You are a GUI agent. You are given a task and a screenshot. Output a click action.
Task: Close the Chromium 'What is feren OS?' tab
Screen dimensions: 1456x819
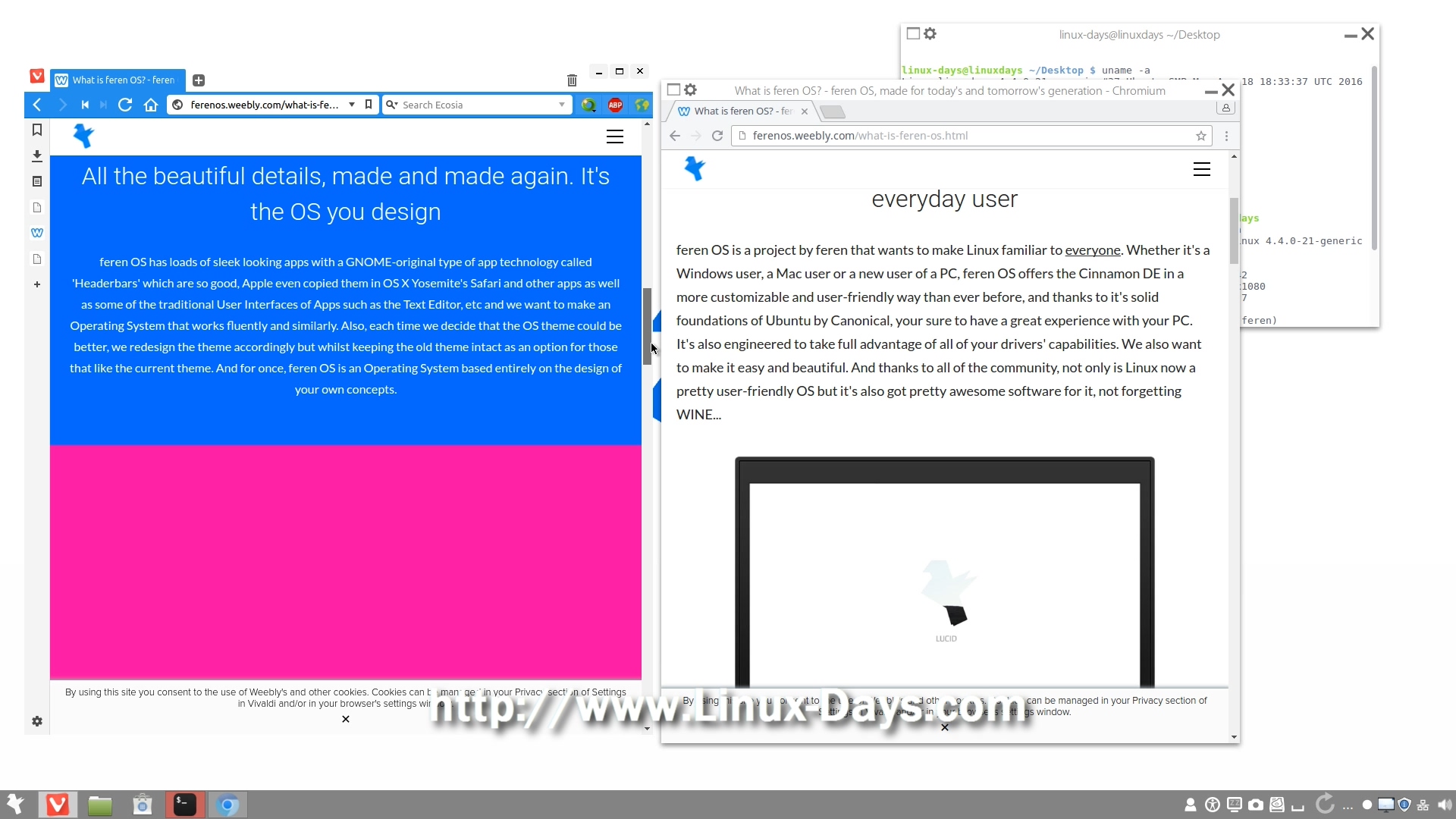pos(805,111)
